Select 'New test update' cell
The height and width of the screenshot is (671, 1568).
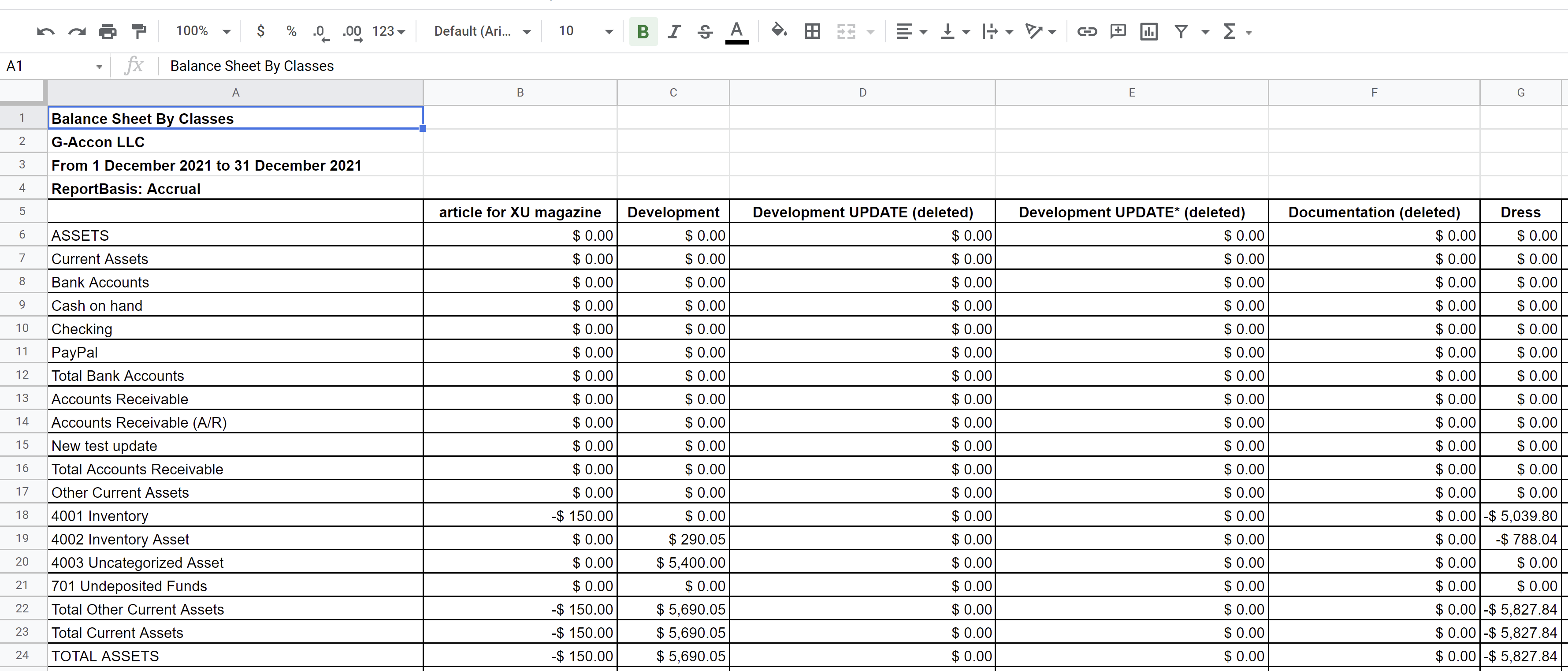point(236,446)
